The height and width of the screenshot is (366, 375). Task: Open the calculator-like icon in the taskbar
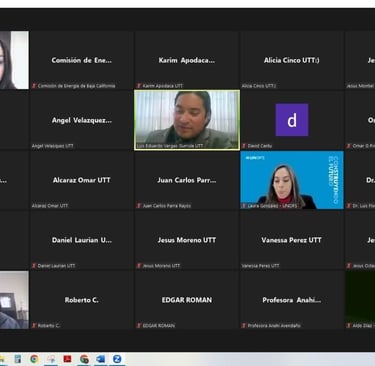(x=18, y=359)
